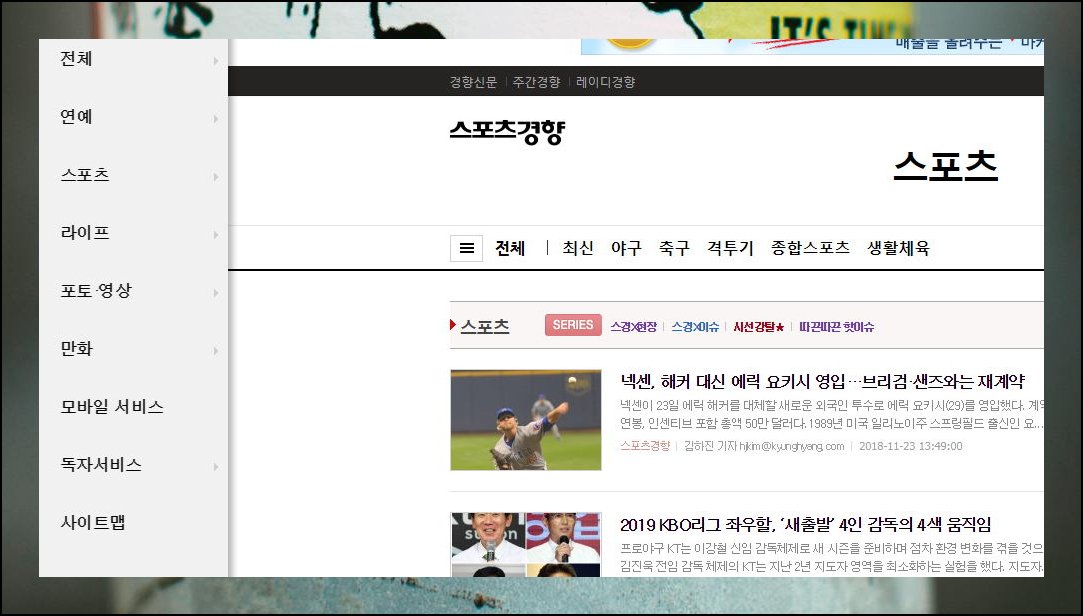Switch to the 최신 tab

(577, 248)
